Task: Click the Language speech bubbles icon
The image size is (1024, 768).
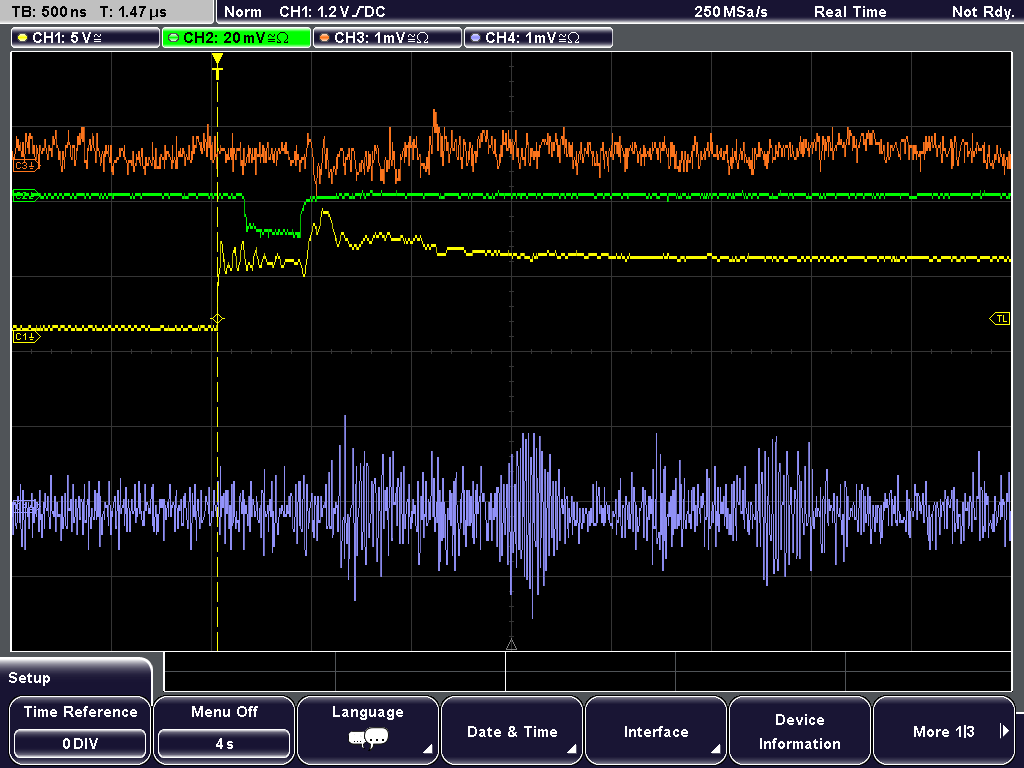Action: 368,739
